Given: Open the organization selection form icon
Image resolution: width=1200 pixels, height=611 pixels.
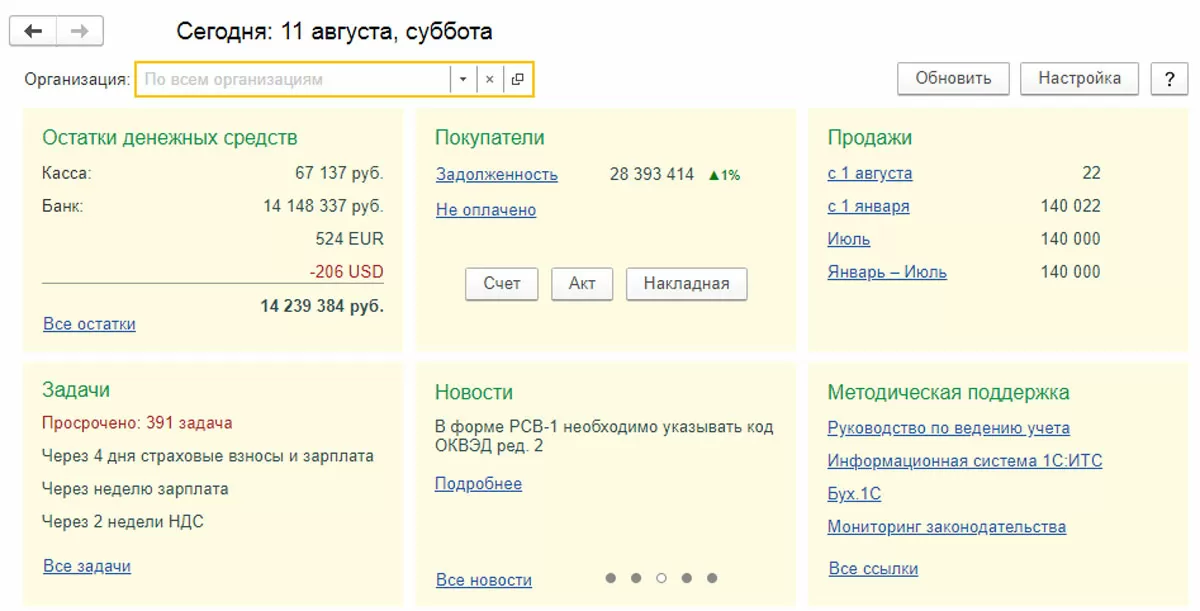Looking at the screenshot, I should (517, 79).
